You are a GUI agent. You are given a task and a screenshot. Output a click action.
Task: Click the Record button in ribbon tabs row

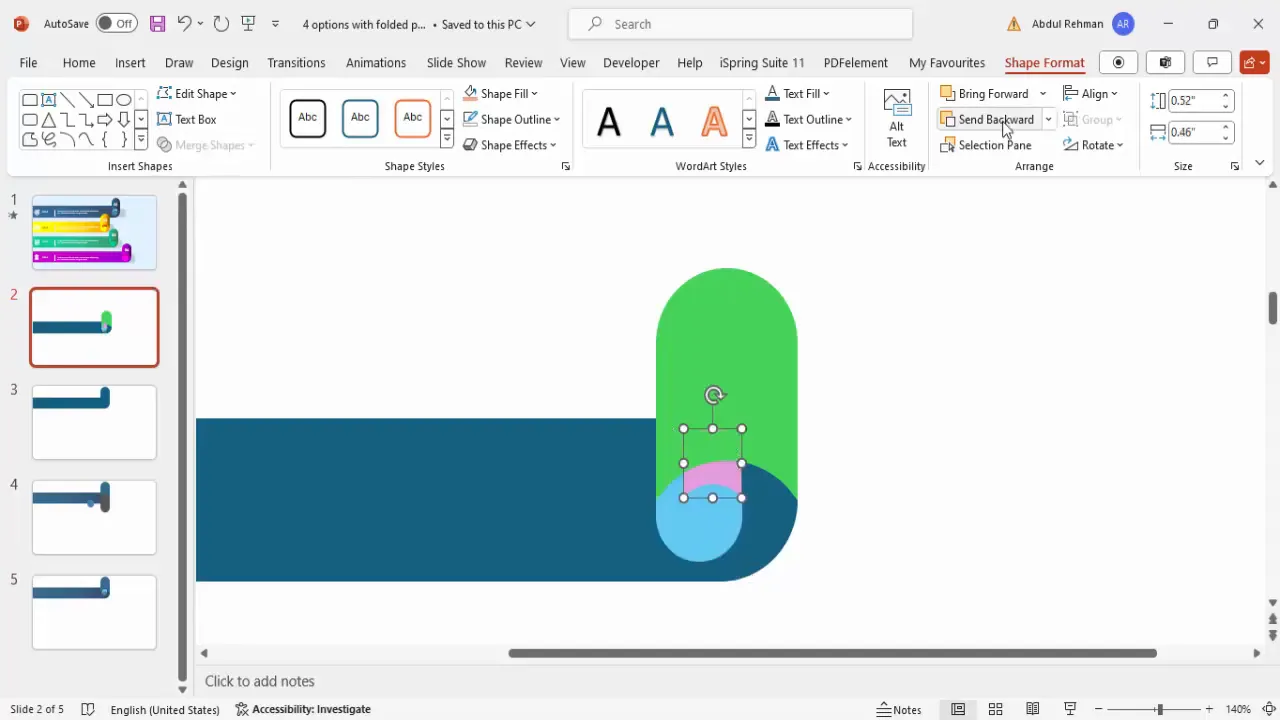click(1118, 62)
